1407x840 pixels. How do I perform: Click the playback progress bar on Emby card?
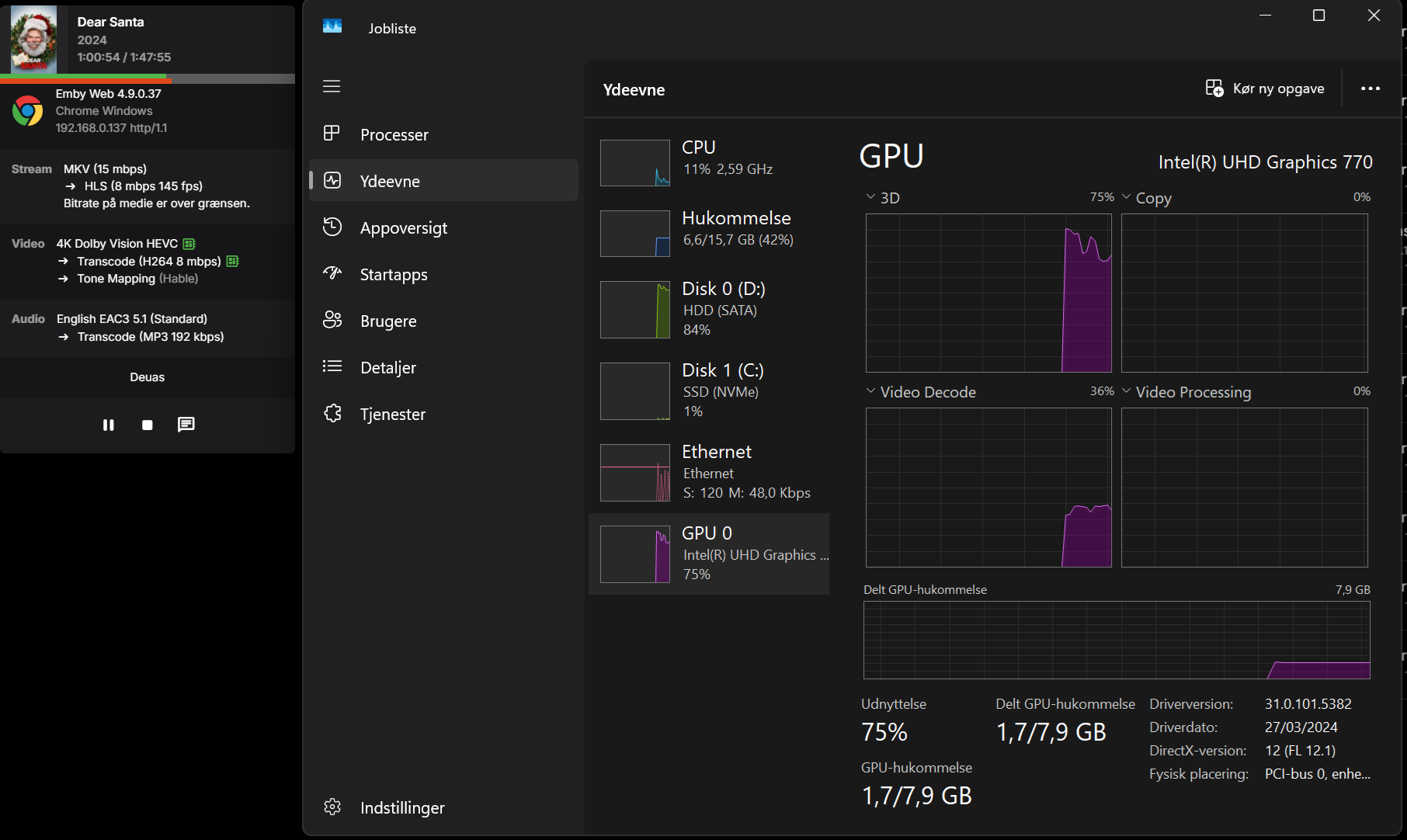[x=148, y=78]
